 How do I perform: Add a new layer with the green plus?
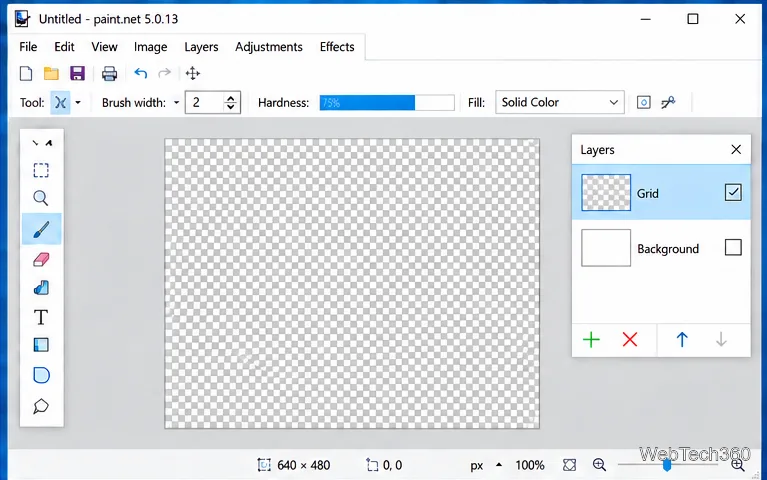point(591,340)
